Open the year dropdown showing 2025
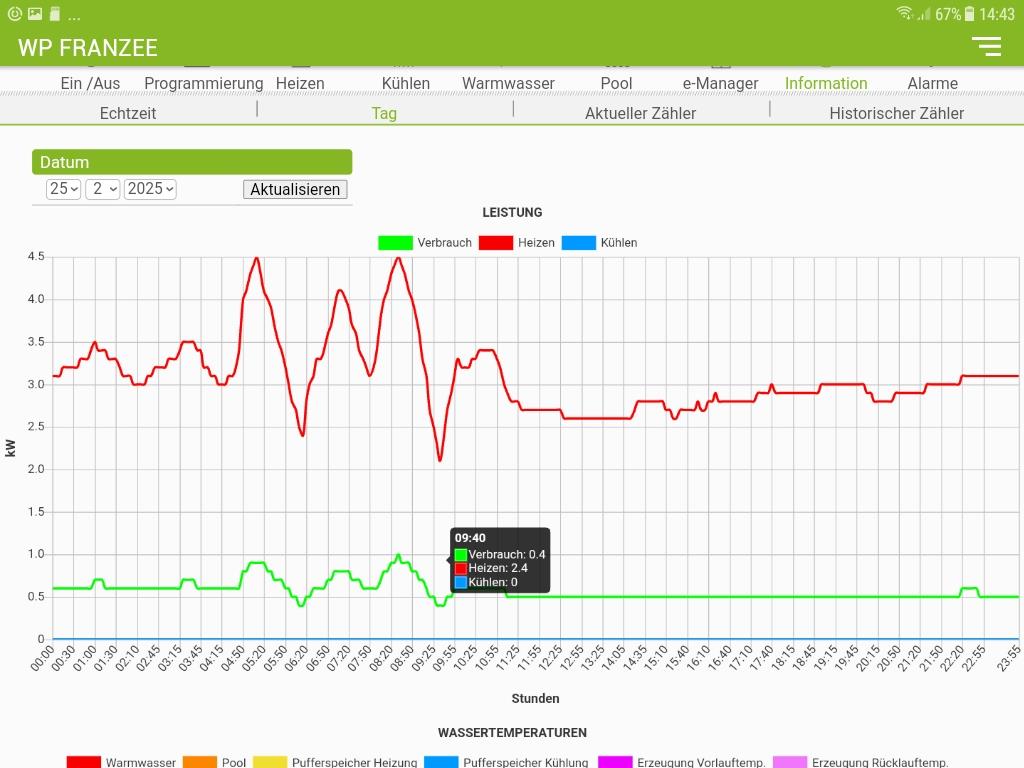 [150, 189]
